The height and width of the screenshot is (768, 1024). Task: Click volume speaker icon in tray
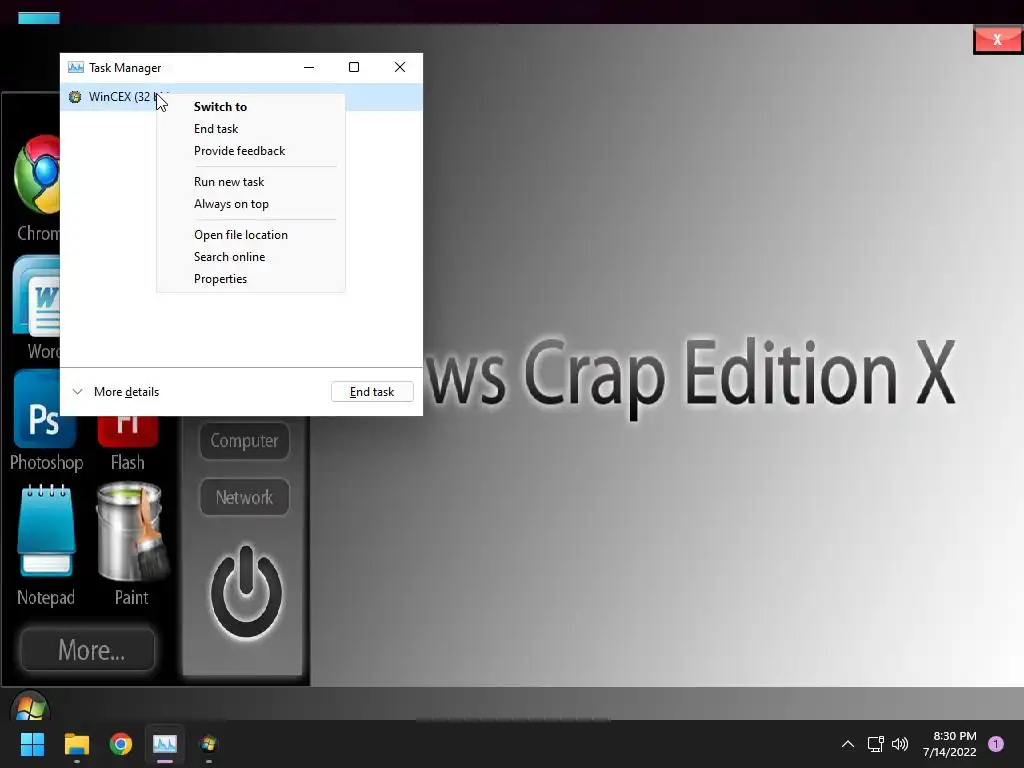(900, 744)
